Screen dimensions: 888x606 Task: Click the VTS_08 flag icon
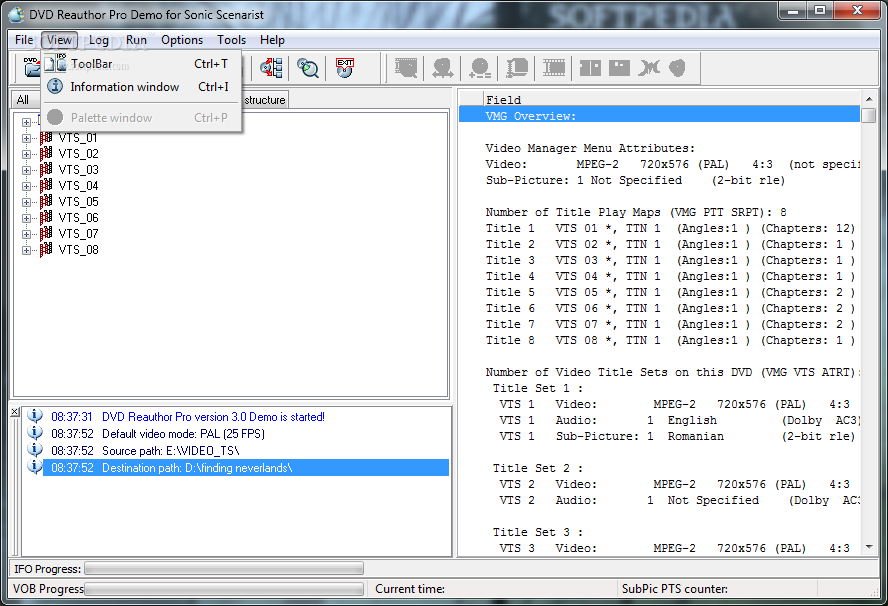click(46, 249)
